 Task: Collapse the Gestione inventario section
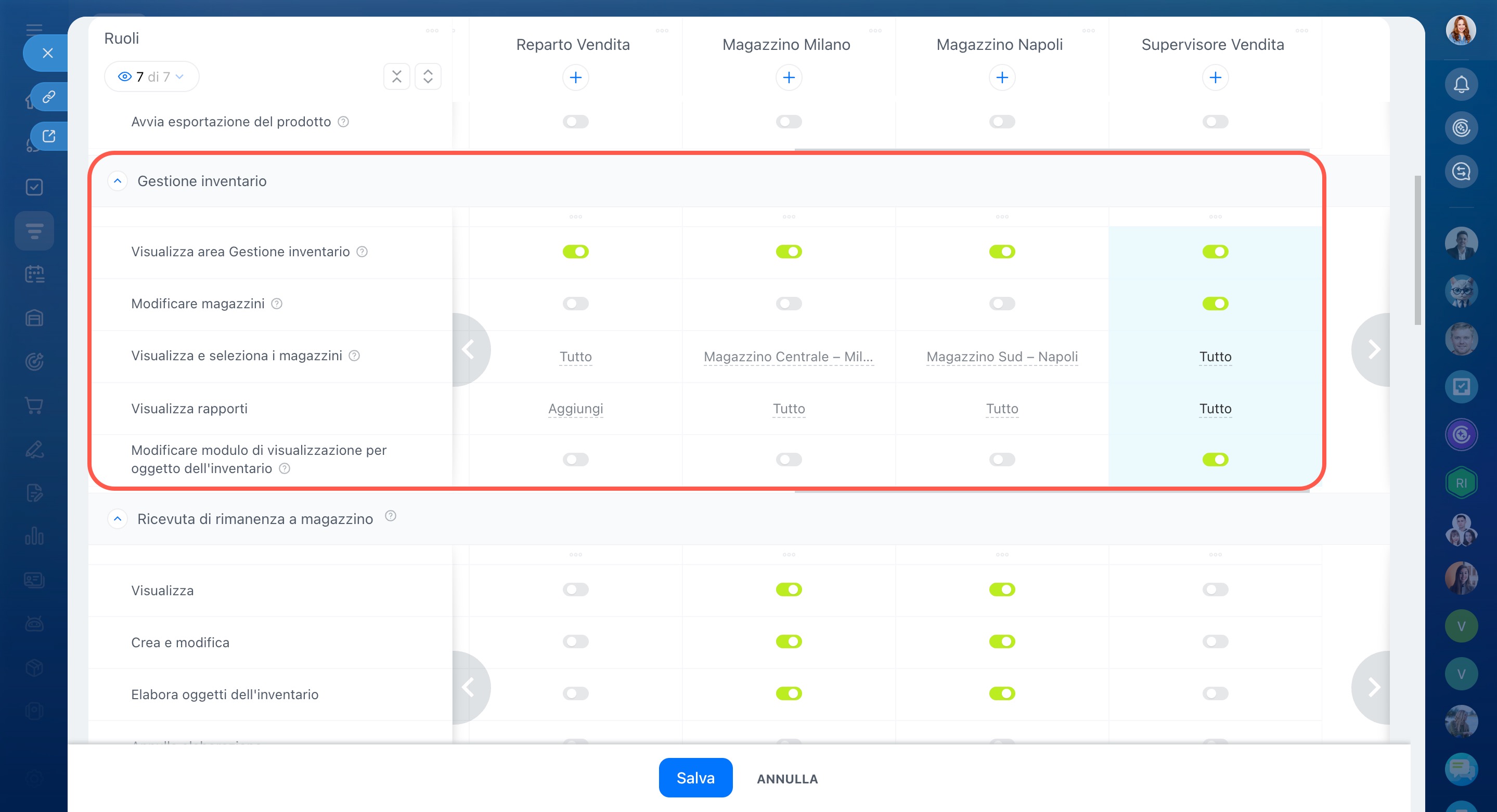(118, 181)
